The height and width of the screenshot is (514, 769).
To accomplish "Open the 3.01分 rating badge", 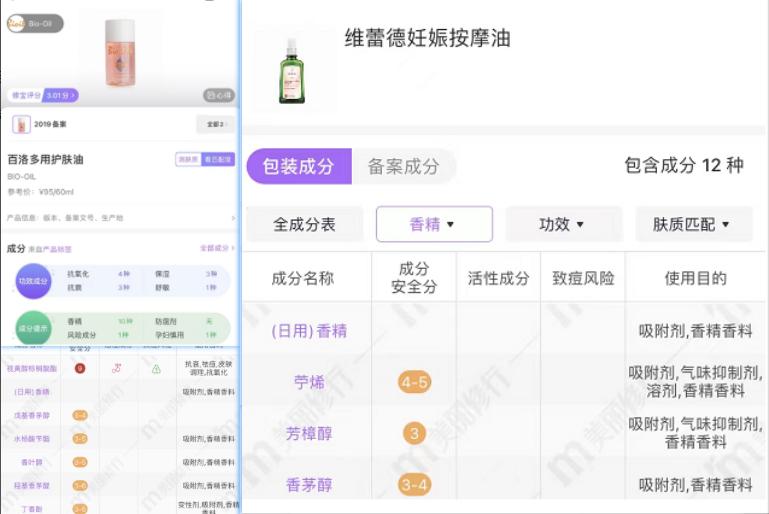I will click(x=60, y=95).
